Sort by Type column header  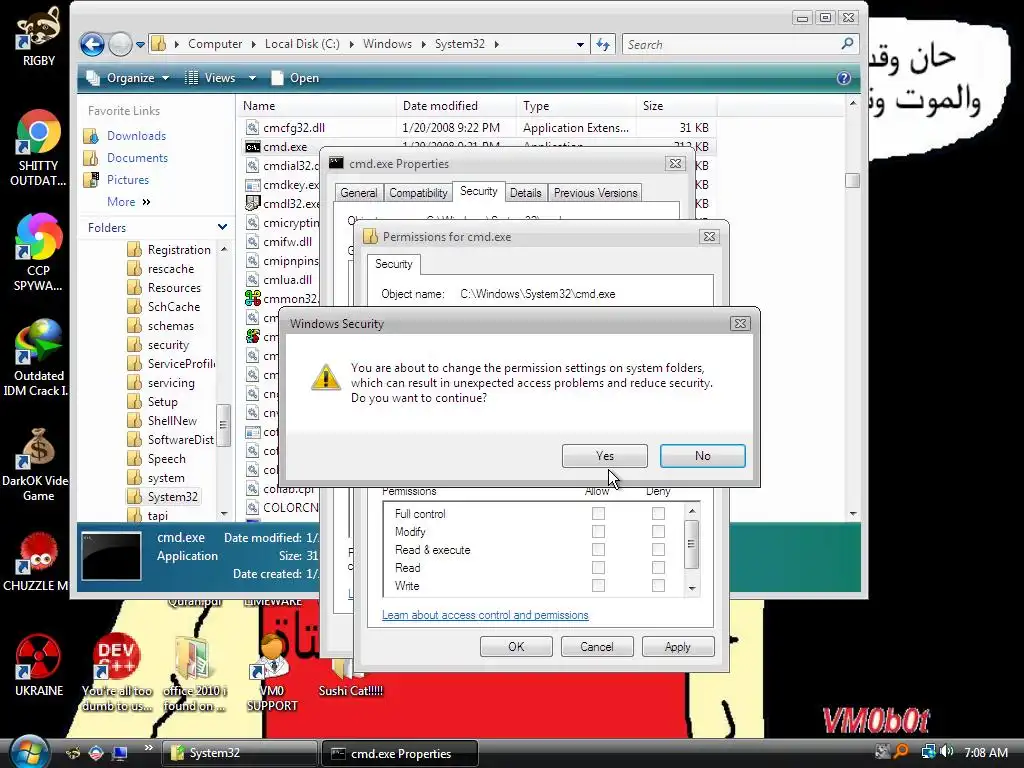[x=577, y=106]
